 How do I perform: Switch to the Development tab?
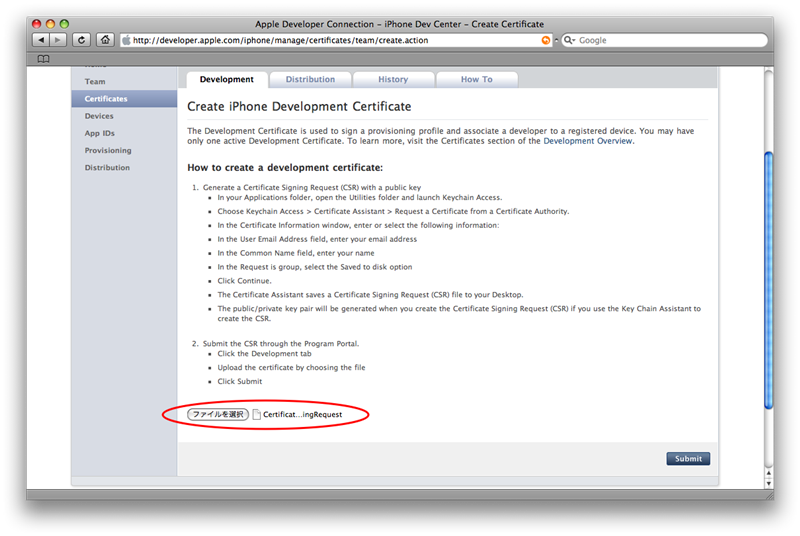click(x=227, y=80)
